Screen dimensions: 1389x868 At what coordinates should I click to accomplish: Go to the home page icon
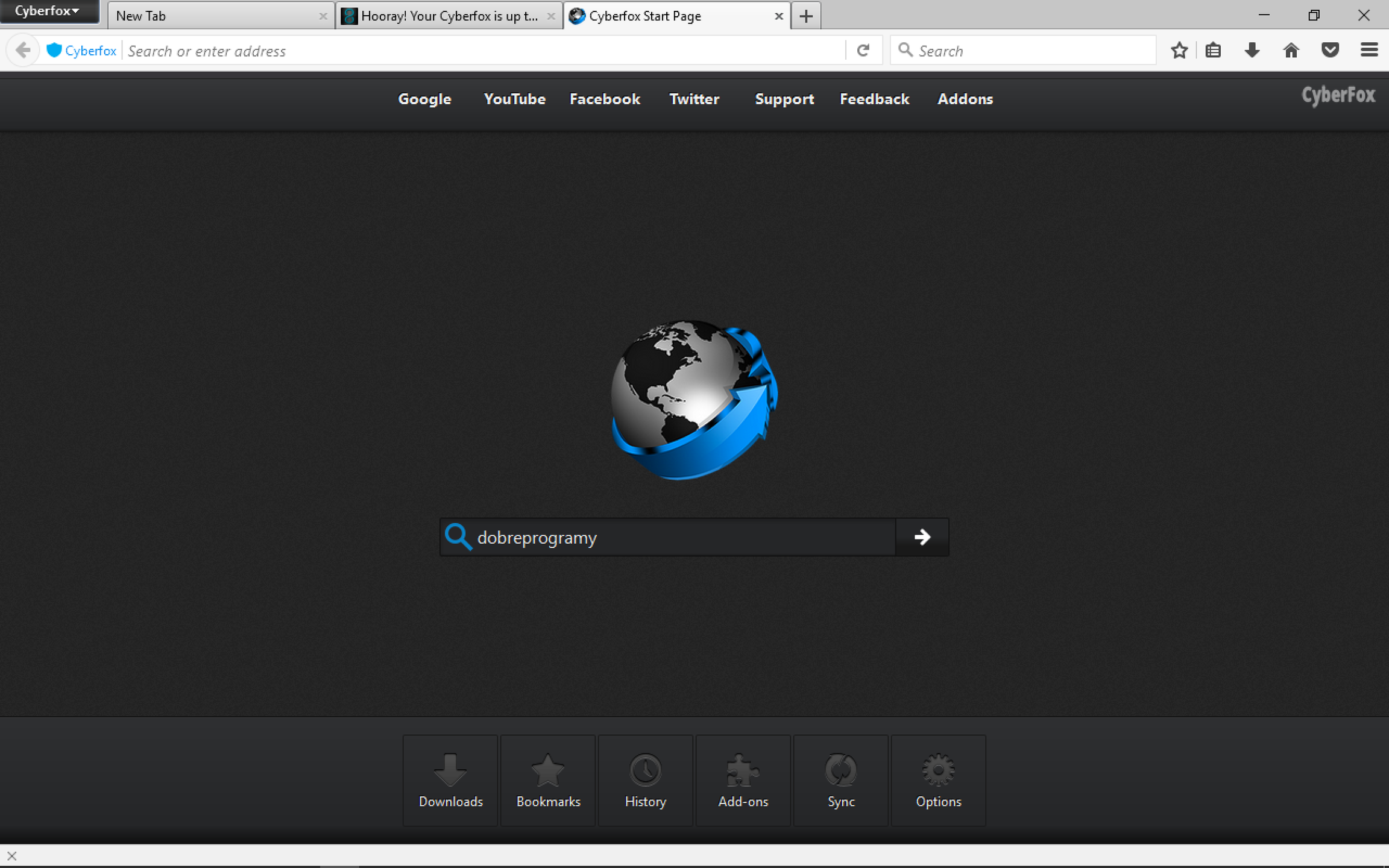tap(1291, 50)
